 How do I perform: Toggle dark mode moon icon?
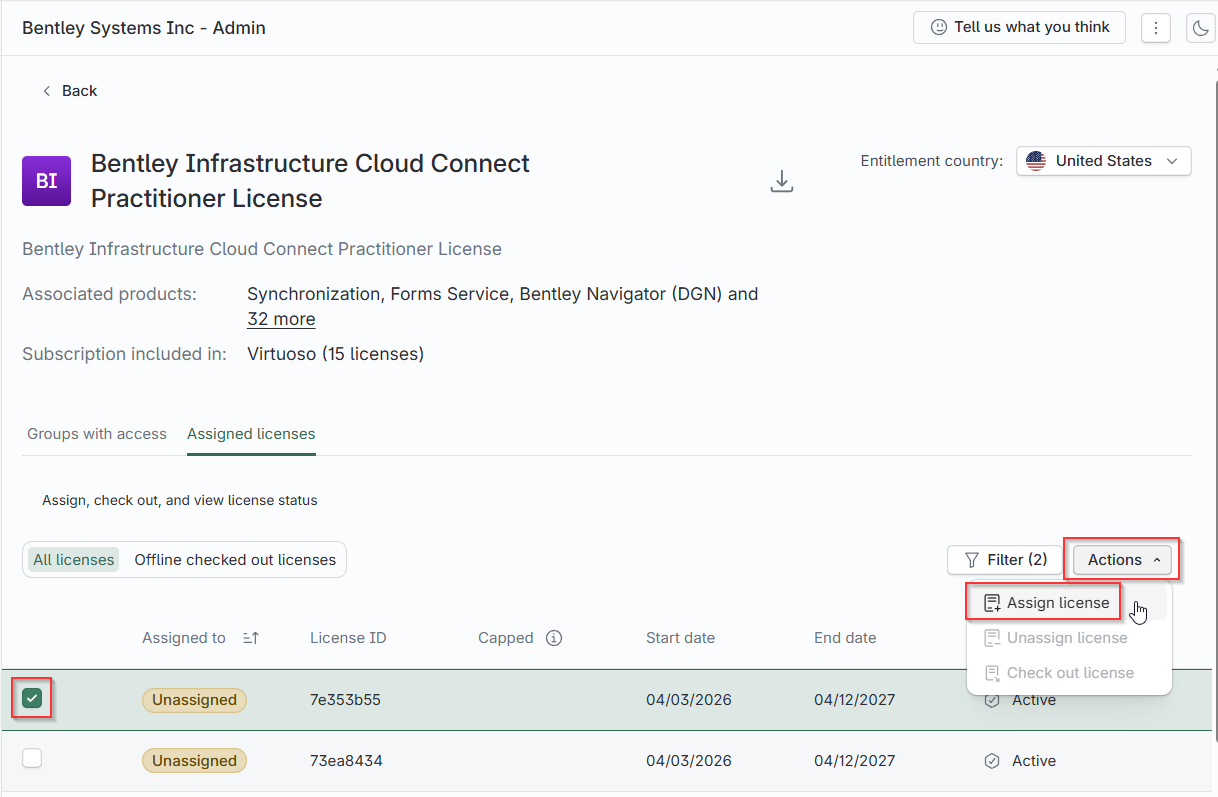(1201, 28)
